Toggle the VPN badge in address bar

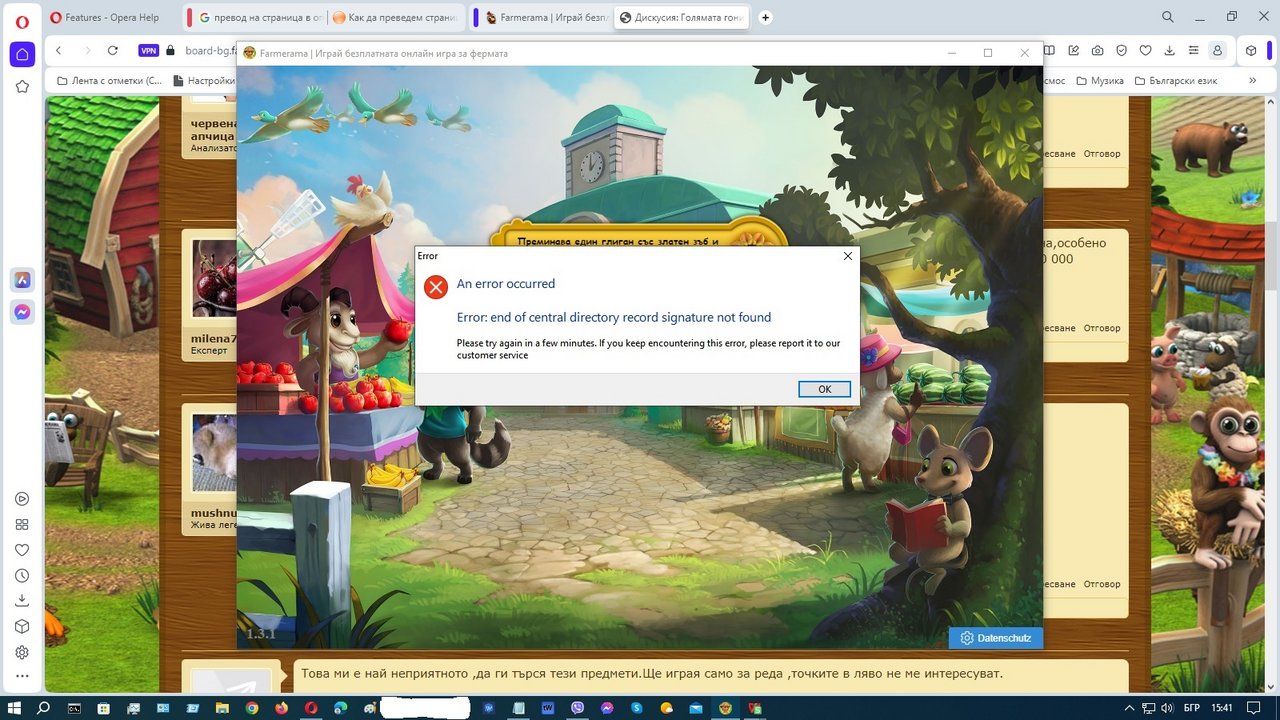coord(148,51)
